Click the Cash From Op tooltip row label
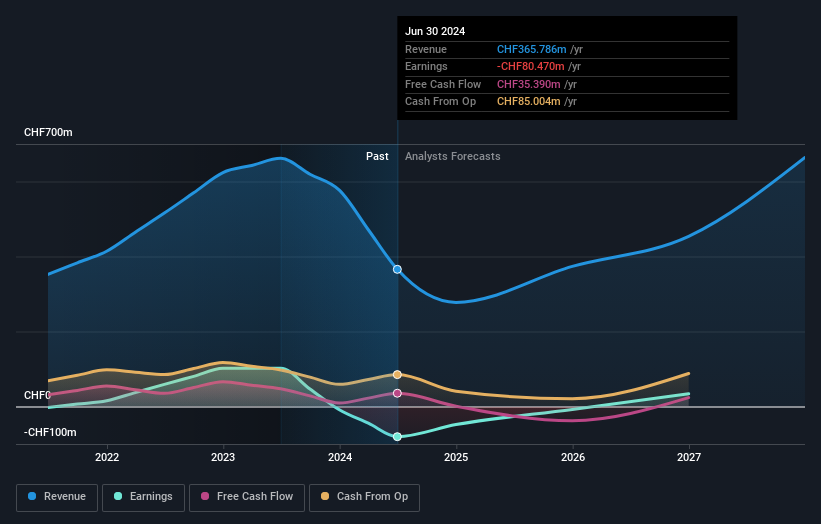 point(440,102)
